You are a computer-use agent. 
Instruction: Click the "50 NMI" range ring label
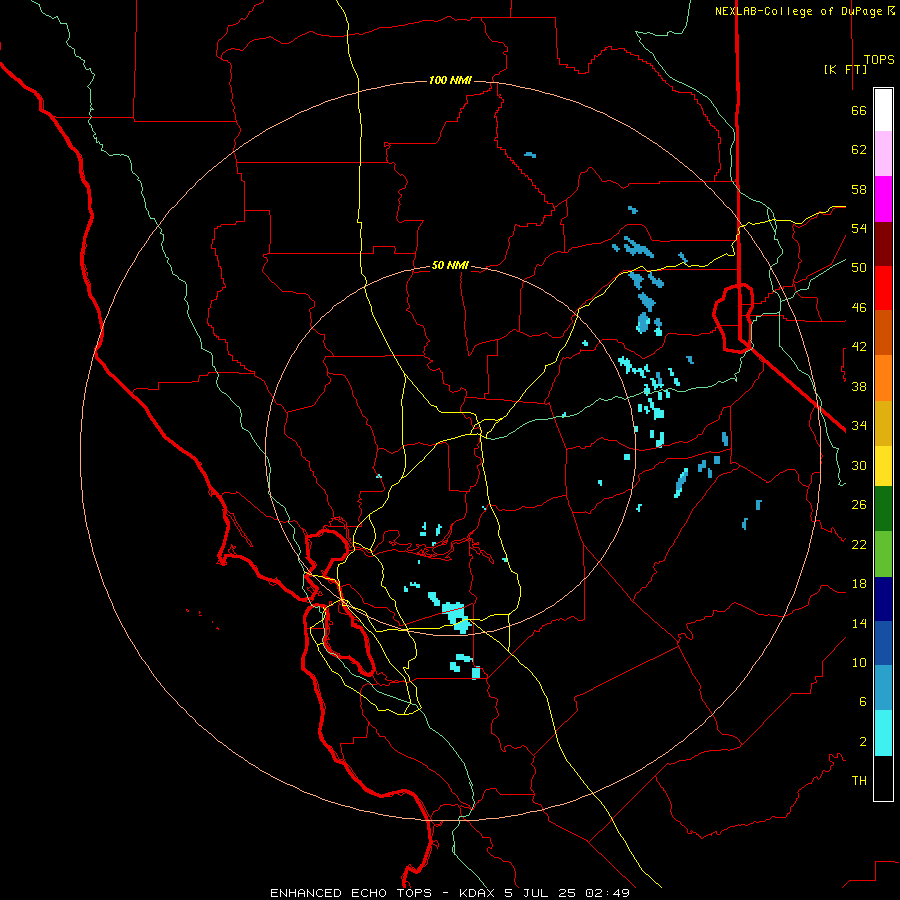pos(450,265)
